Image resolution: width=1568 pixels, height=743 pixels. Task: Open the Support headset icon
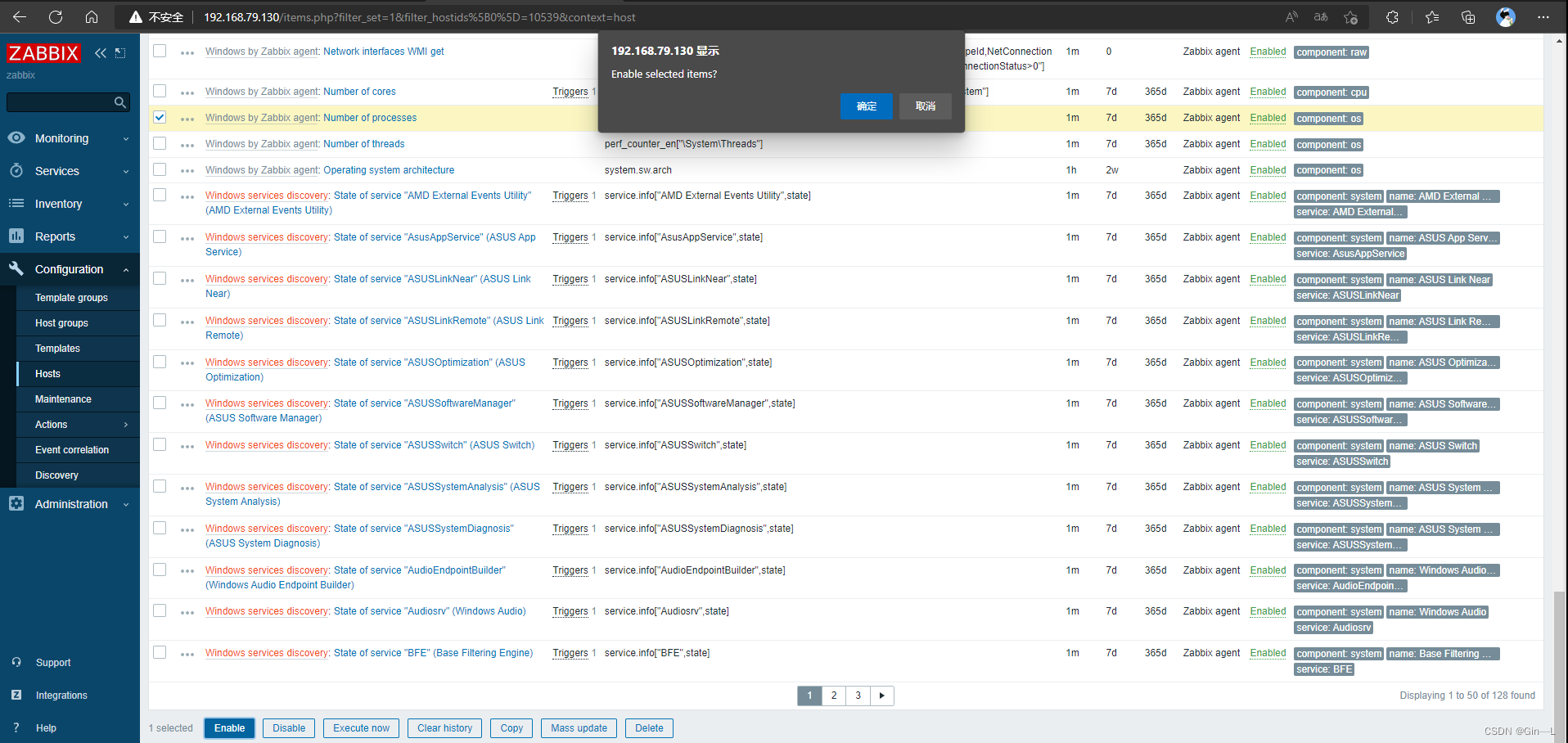pyautogui.click(x=16, y=663)
